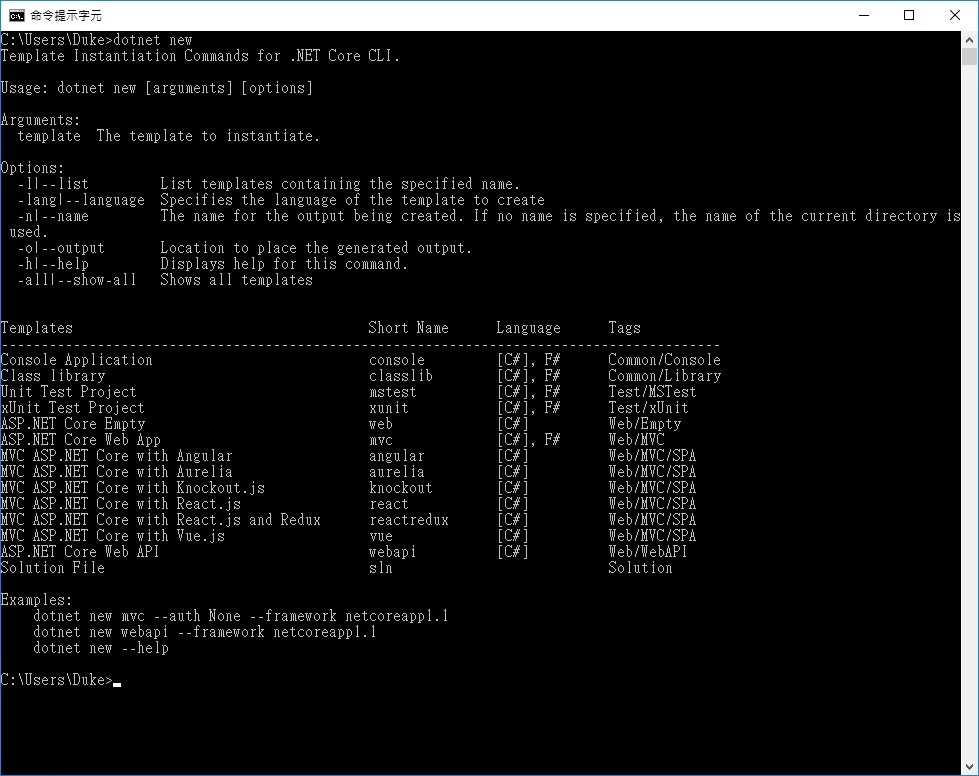
Task: Click 'dotnet new mvc --auth None' example
Action: [240, 616]
